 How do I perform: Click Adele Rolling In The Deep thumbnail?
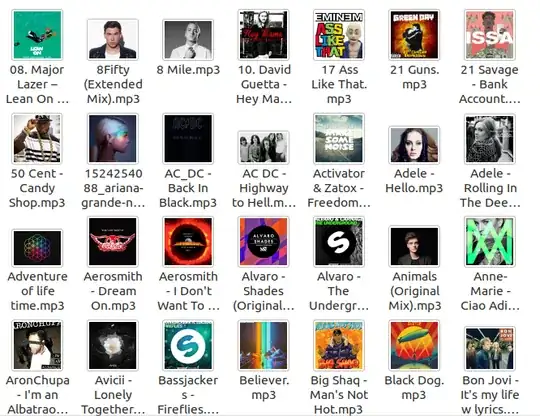[x=490, y=138]
